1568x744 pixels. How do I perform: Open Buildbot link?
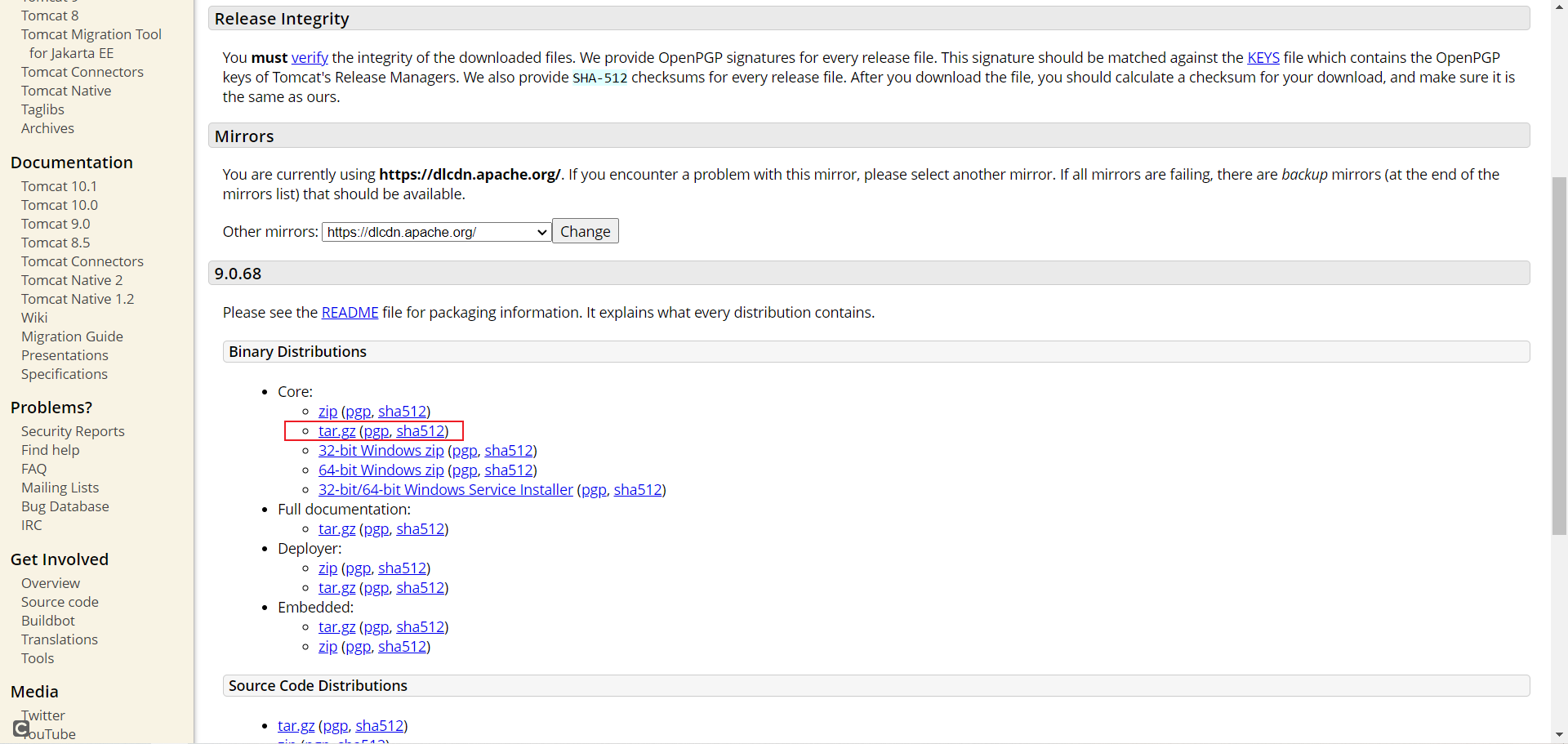[48, 621]
